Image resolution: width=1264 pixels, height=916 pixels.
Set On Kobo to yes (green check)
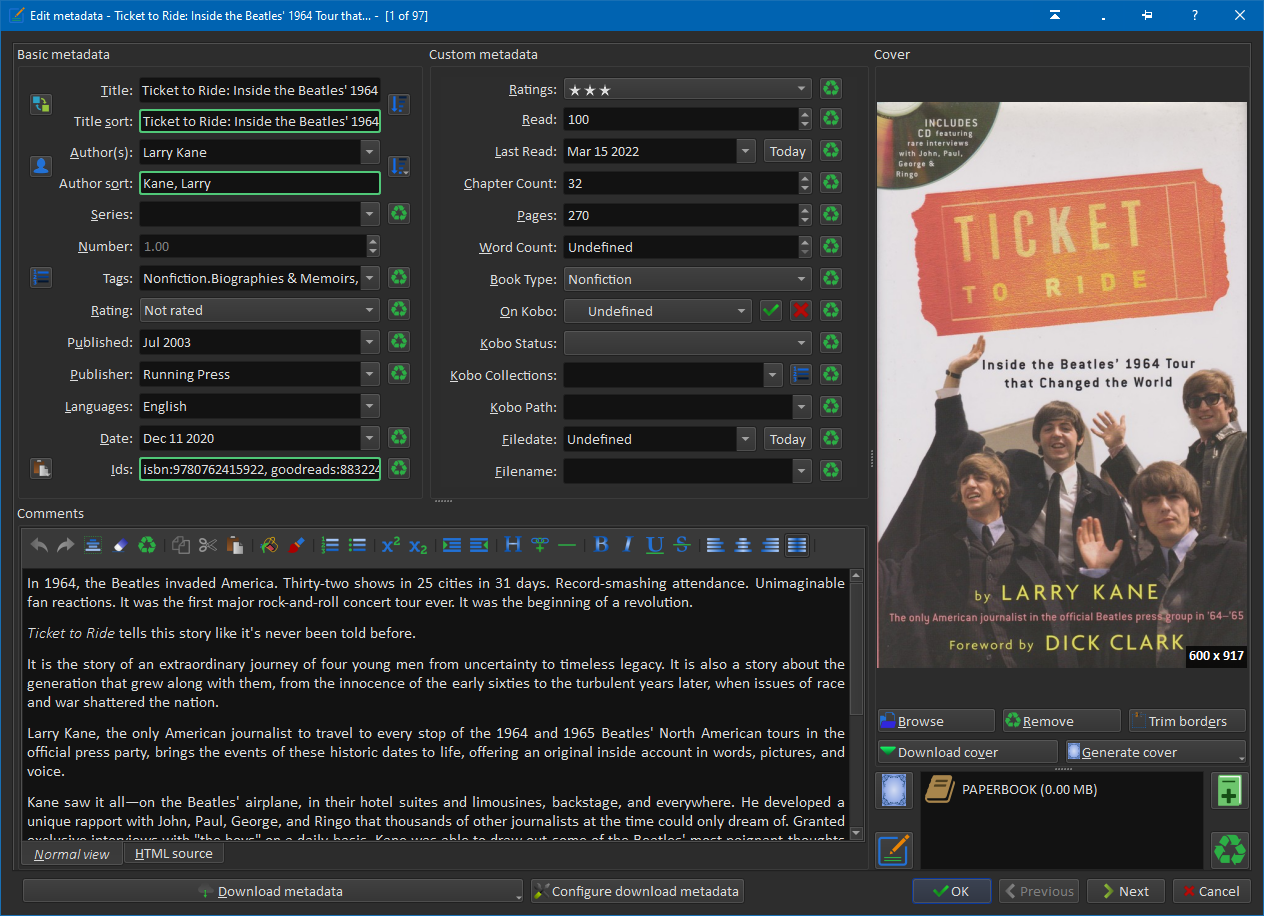pos(770,311)
